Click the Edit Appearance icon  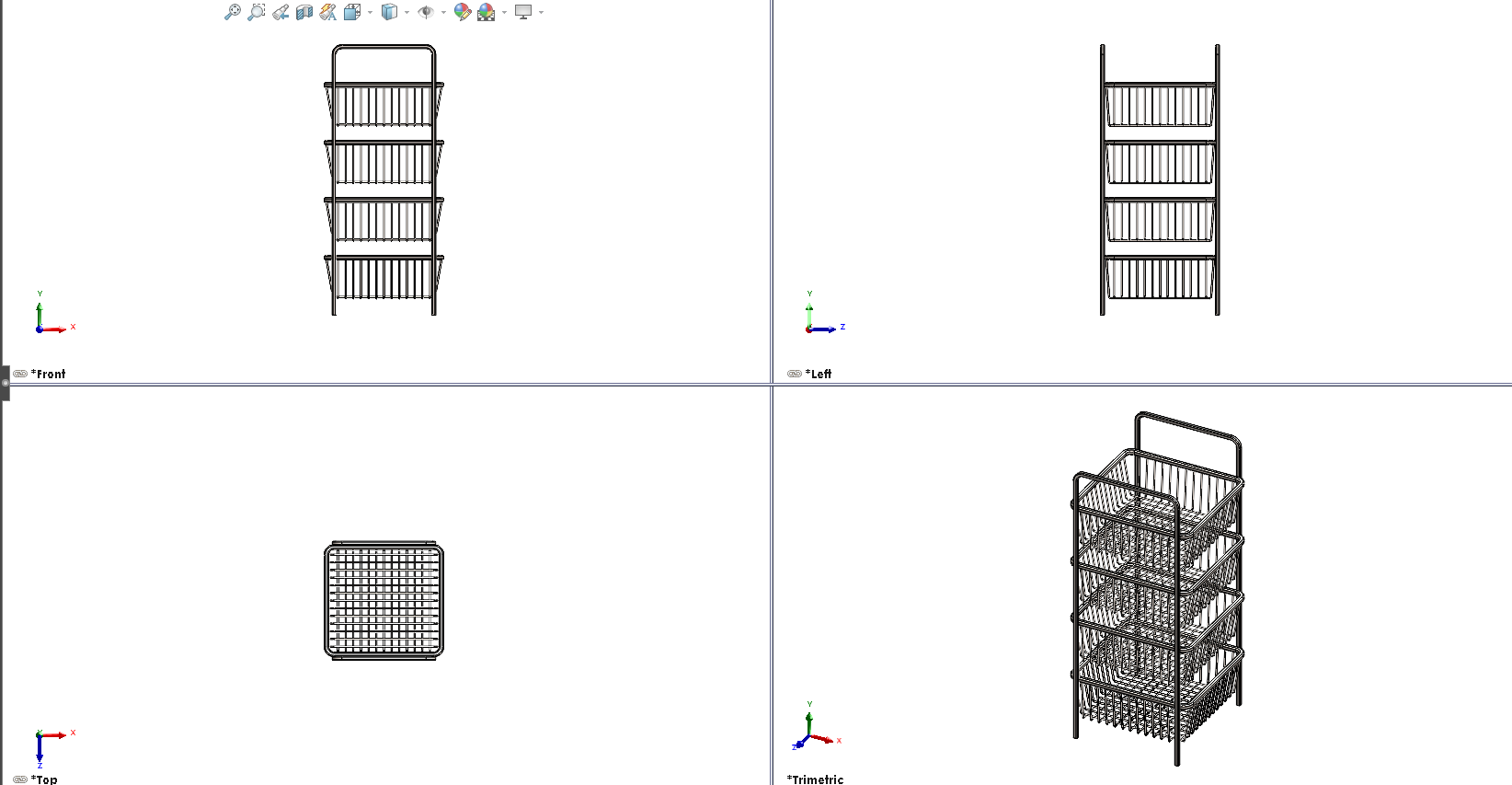(463, 12)
